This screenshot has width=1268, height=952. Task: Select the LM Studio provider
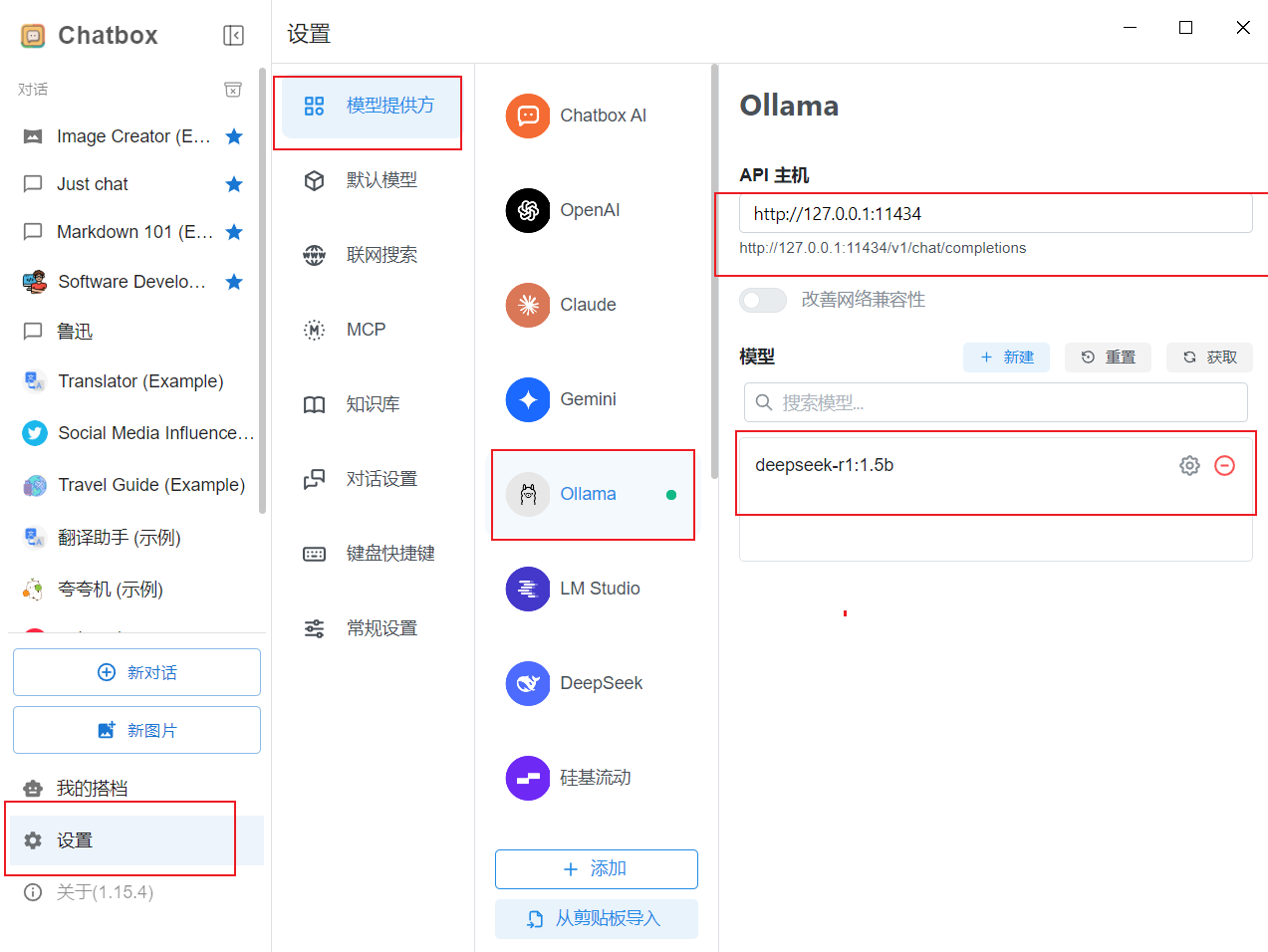coord(597,589)
